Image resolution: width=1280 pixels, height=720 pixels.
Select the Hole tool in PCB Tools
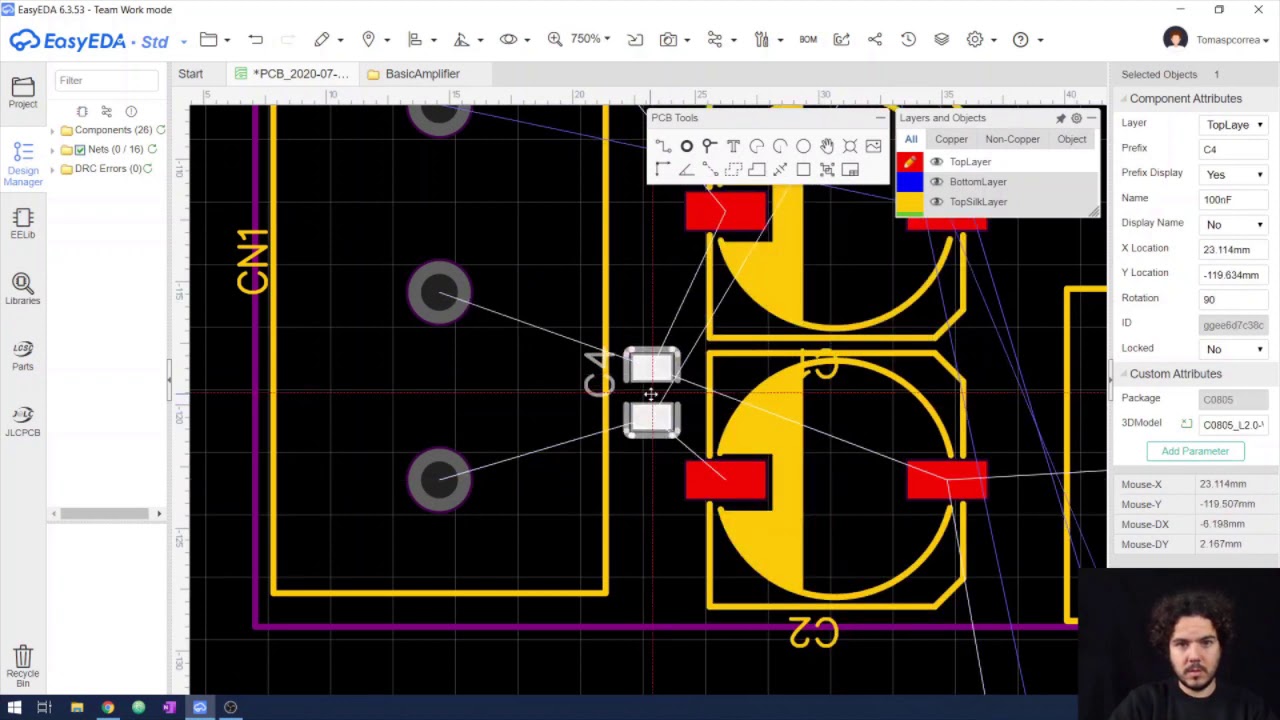click(x=850, y=147)
